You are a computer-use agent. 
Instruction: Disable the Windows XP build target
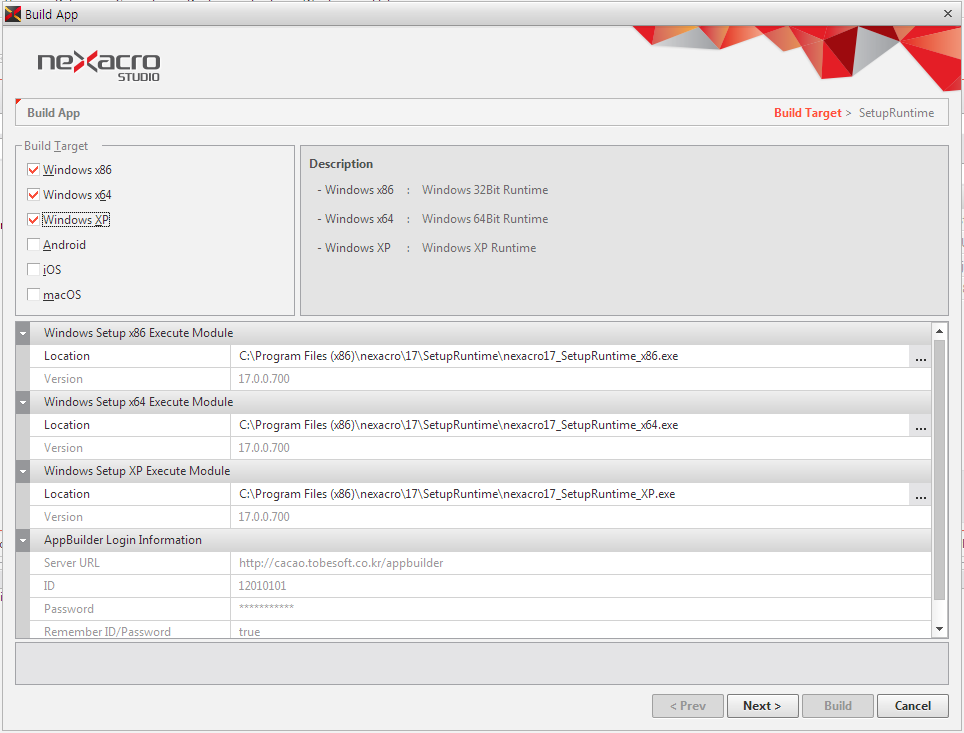34,220
